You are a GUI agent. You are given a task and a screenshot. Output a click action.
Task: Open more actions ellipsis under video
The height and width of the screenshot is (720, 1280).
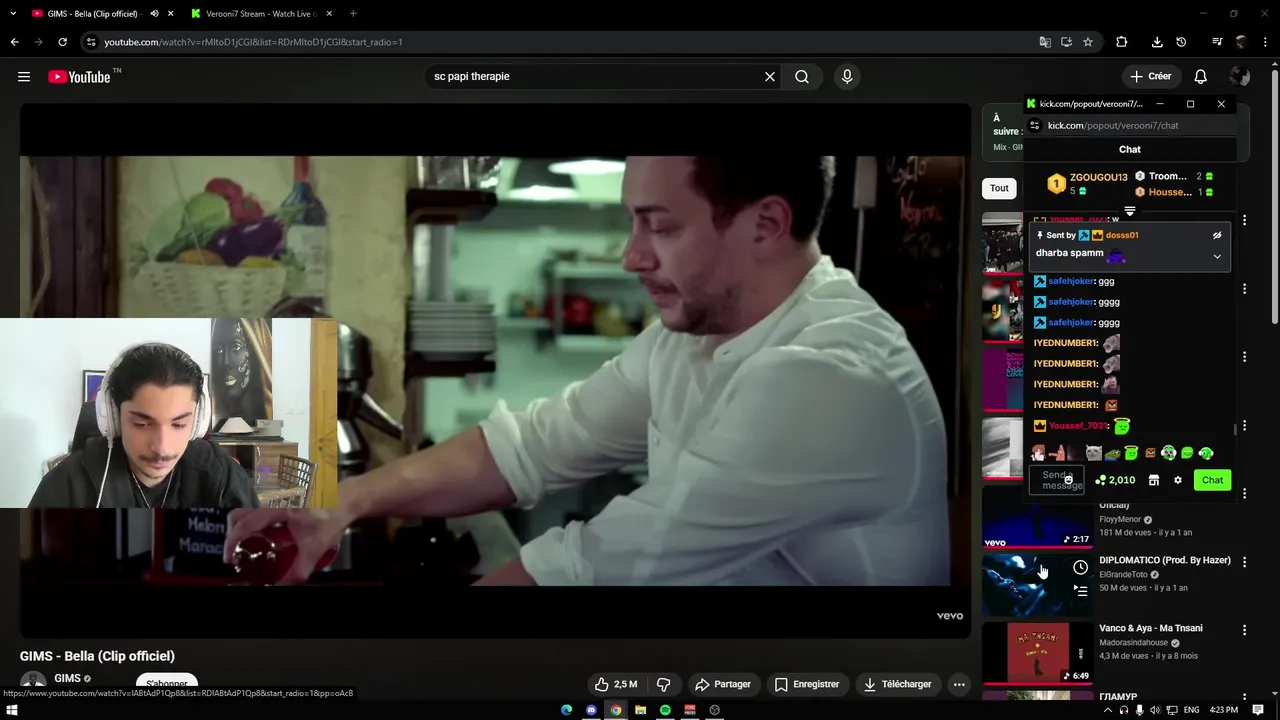tap(959, 684)
